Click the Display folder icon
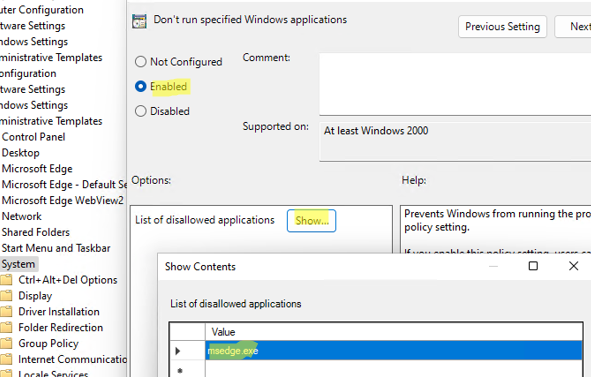The image size is (591, 377). (6, 296)
